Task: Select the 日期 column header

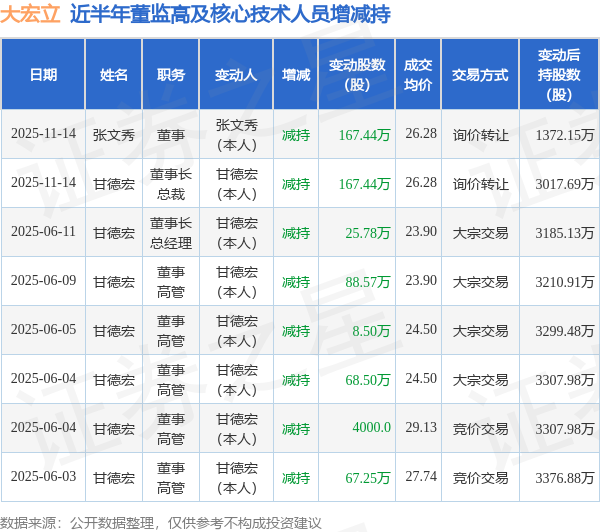Action: tap(43, 75)
